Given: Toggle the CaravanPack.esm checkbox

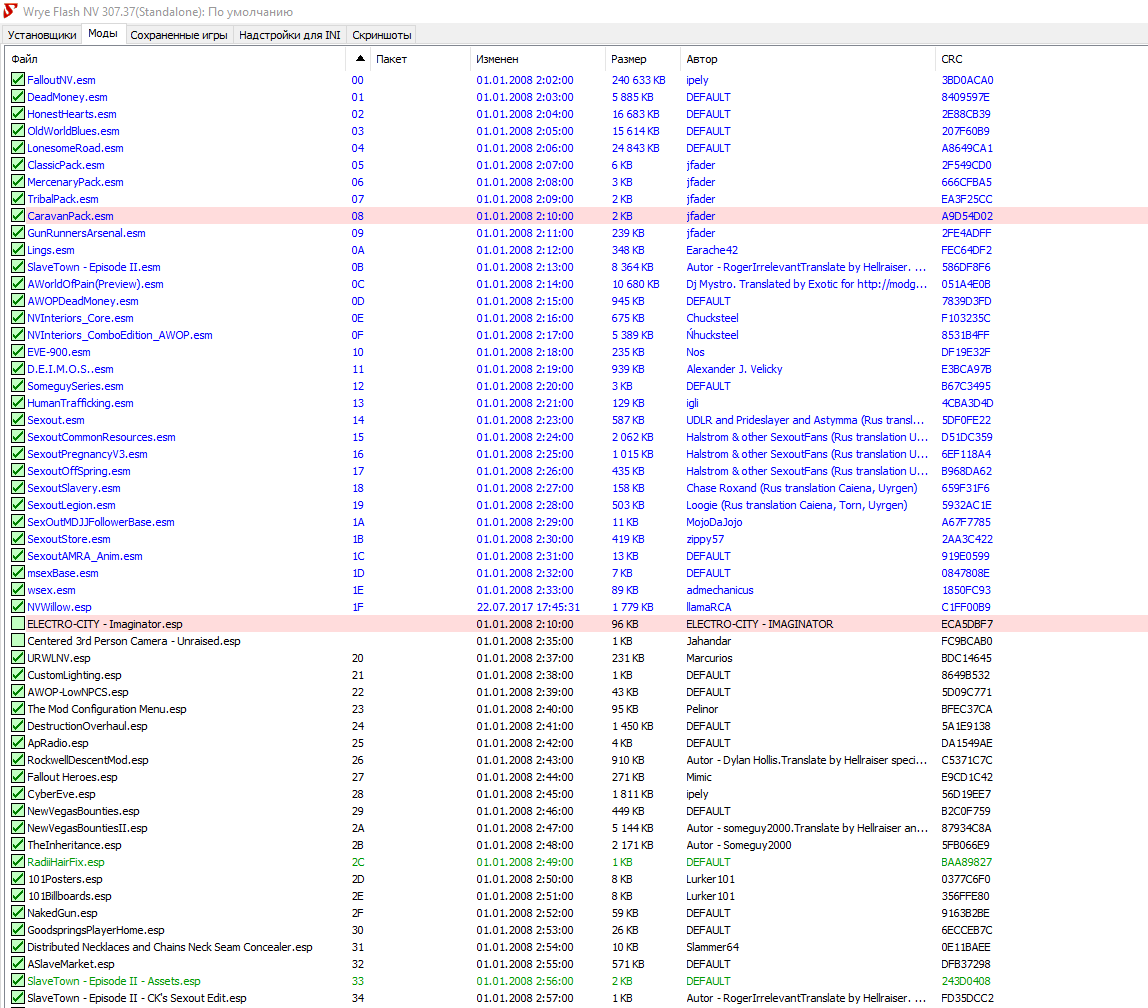Looking at the screenshot, I should click(x=18, y=216).
